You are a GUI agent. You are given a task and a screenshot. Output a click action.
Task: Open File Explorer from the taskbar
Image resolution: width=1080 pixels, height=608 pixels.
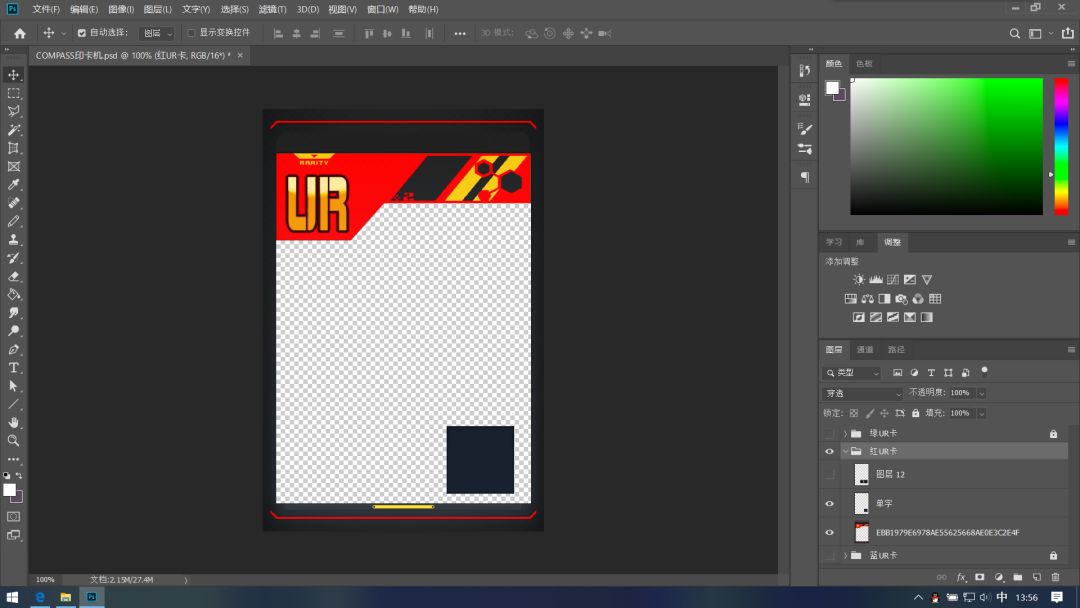tap(66, 597)
